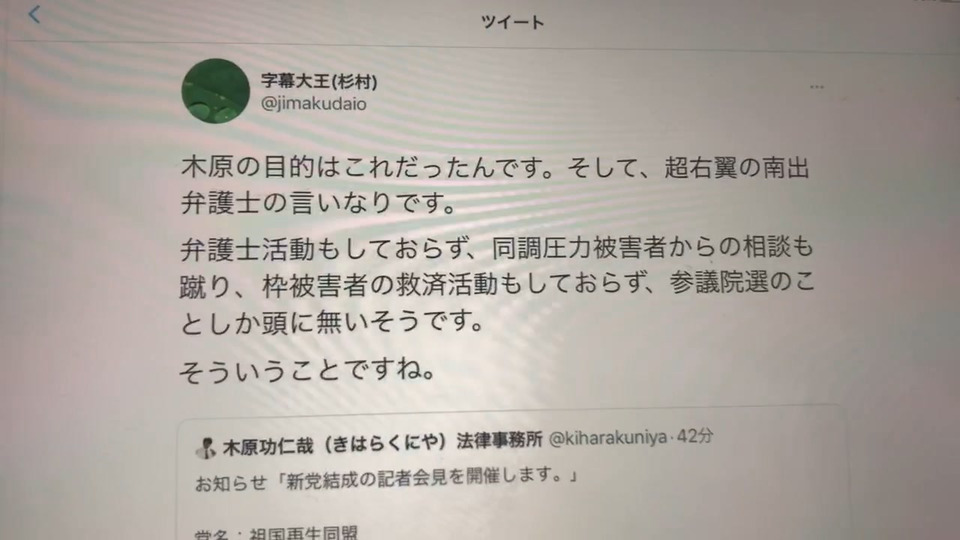Open the 字幕大王(杉村) display name
Image resolution: width=960 pixels, height=540 pixels.
point(319,81)
